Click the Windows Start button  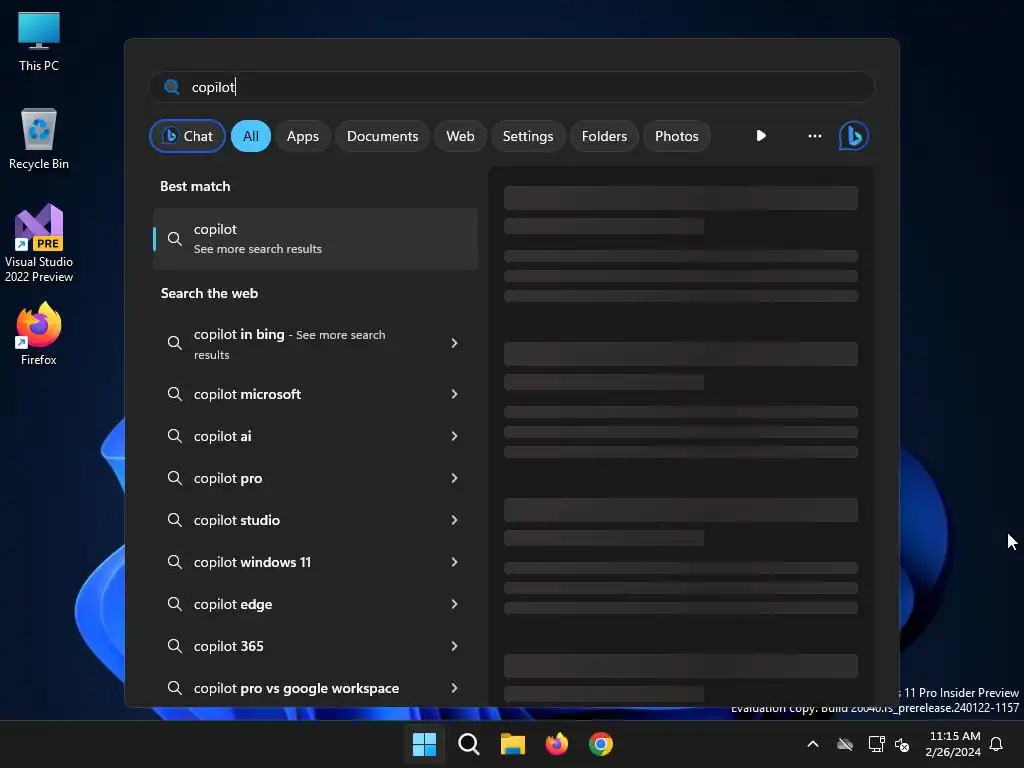pyautogui.click(x=424, y=744)
